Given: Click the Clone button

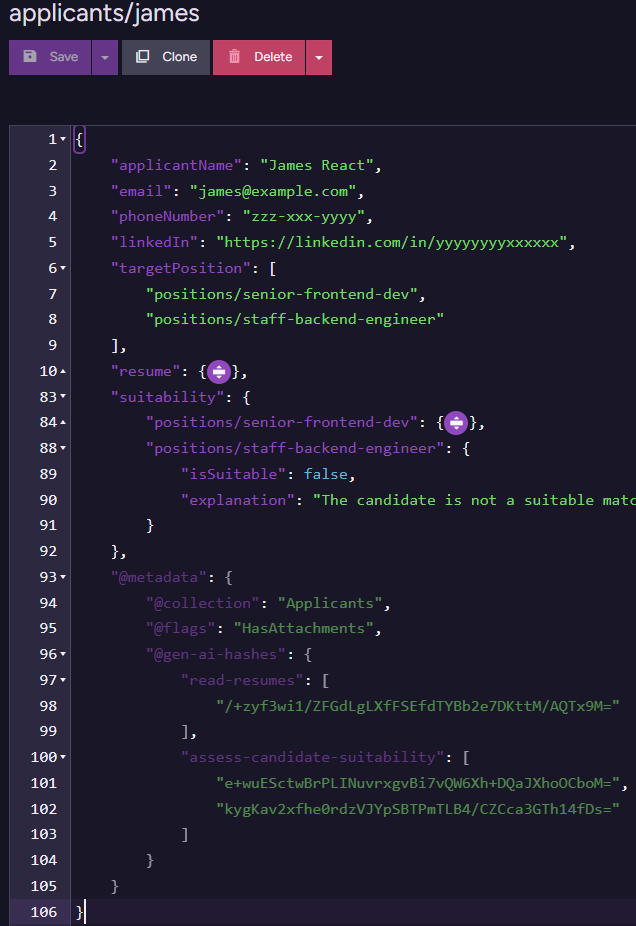Looking at the screenshot, I should pyautogui.click(x=166, y=57).
